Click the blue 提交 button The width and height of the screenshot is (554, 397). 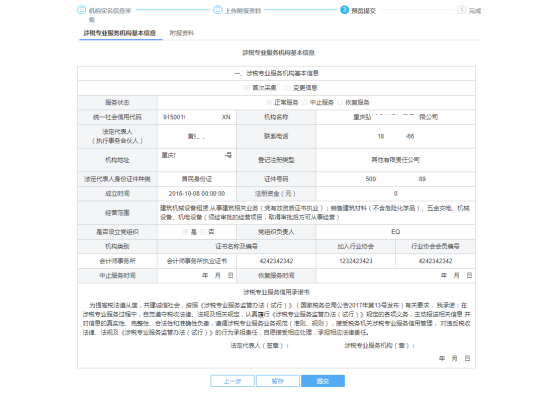coord(323,381)
